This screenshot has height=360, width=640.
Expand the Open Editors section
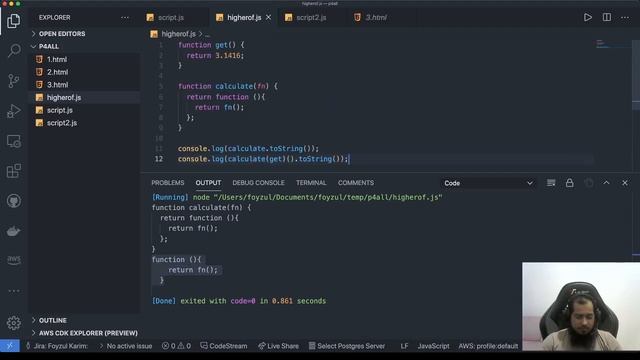pos(84,34)
